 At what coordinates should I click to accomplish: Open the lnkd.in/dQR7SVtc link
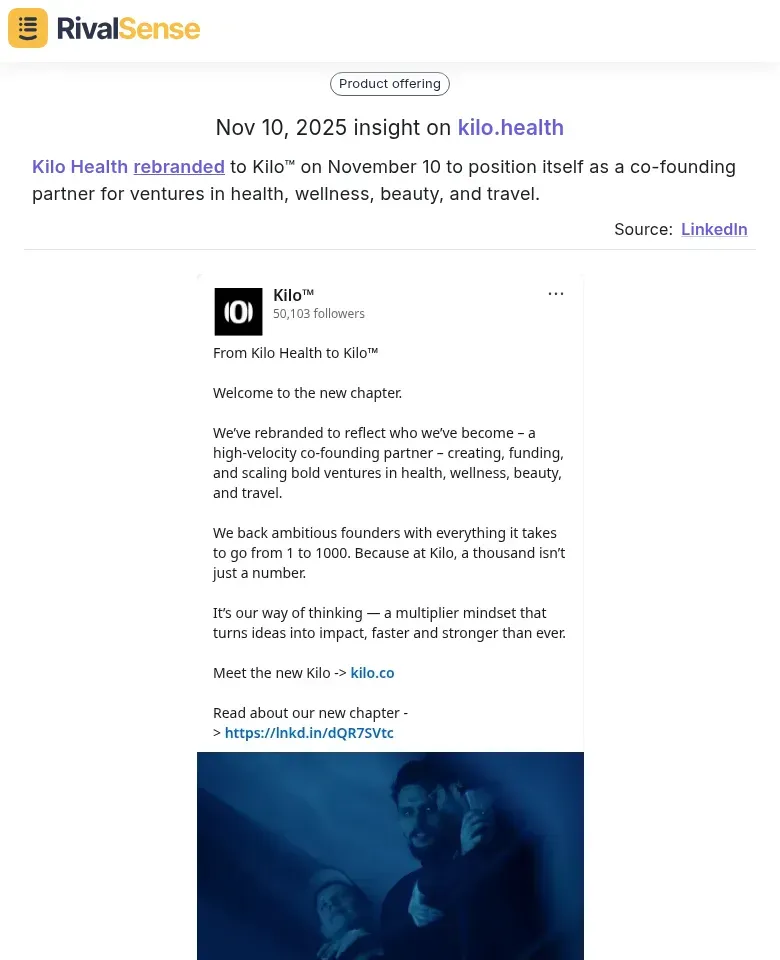pos(309,732)
